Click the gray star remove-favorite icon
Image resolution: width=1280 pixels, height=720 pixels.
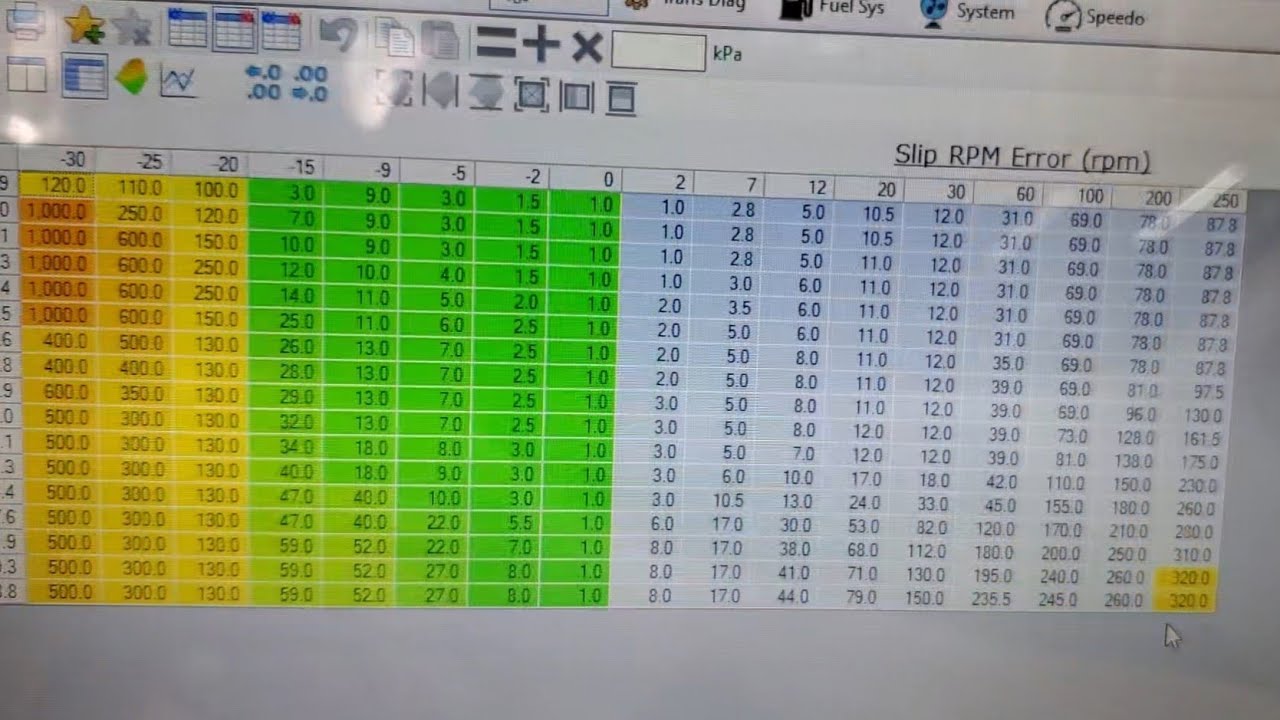(132, 28)
